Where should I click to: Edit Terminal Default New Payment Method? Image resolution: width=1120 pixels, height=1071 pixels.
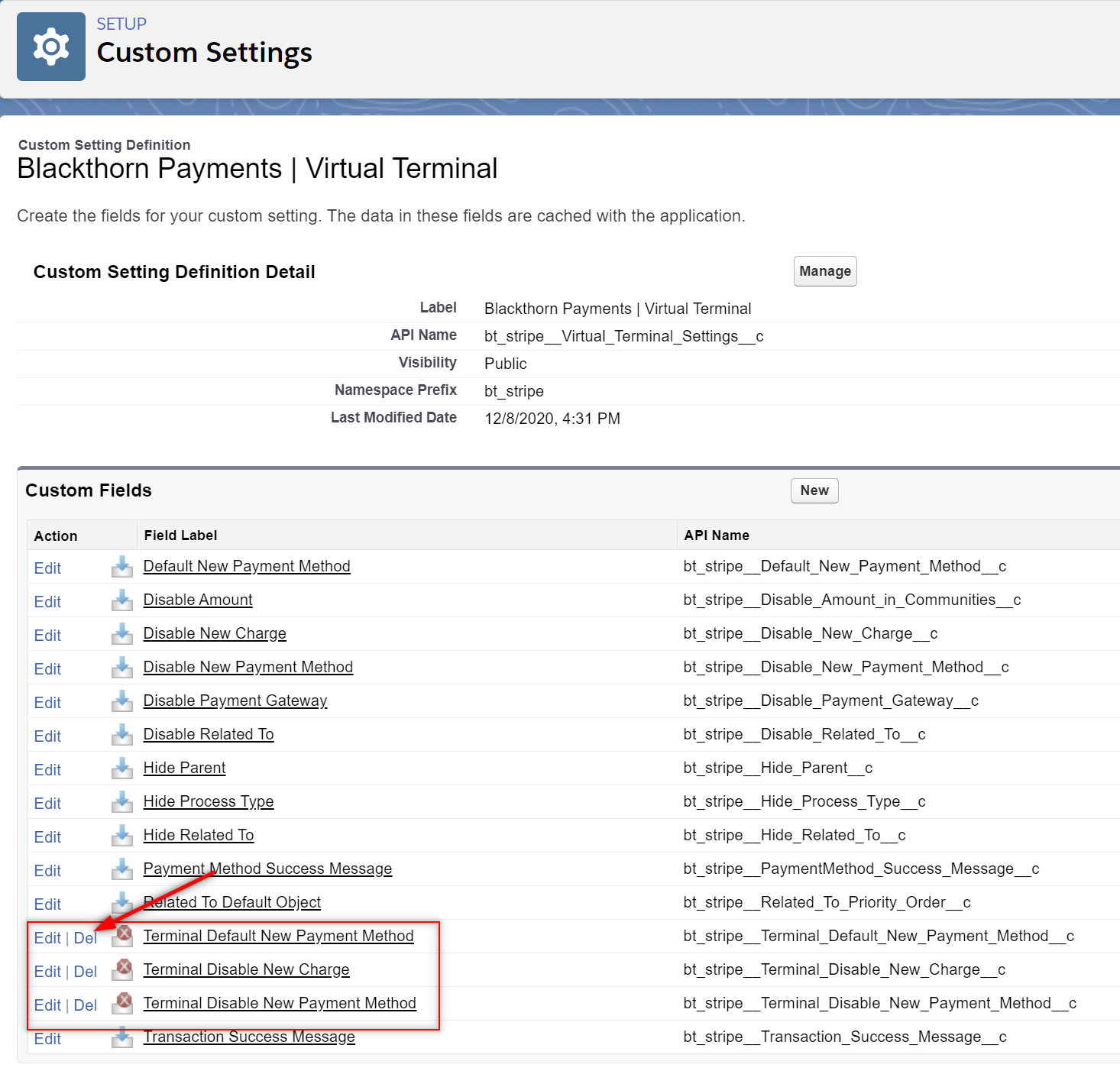[47, 938]
